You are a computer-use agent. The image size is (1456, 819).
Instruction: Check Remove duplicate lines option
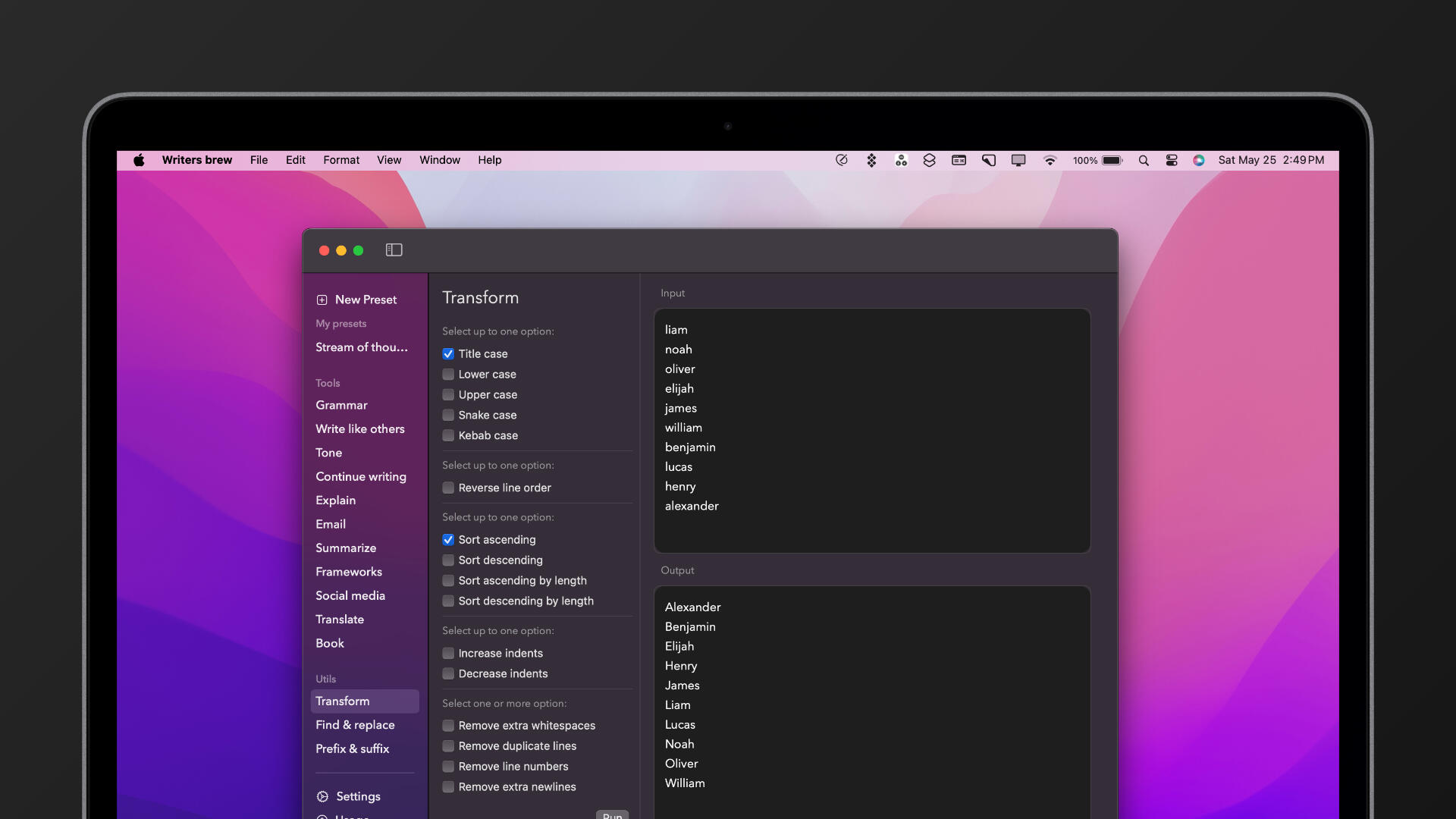point(448,746)
